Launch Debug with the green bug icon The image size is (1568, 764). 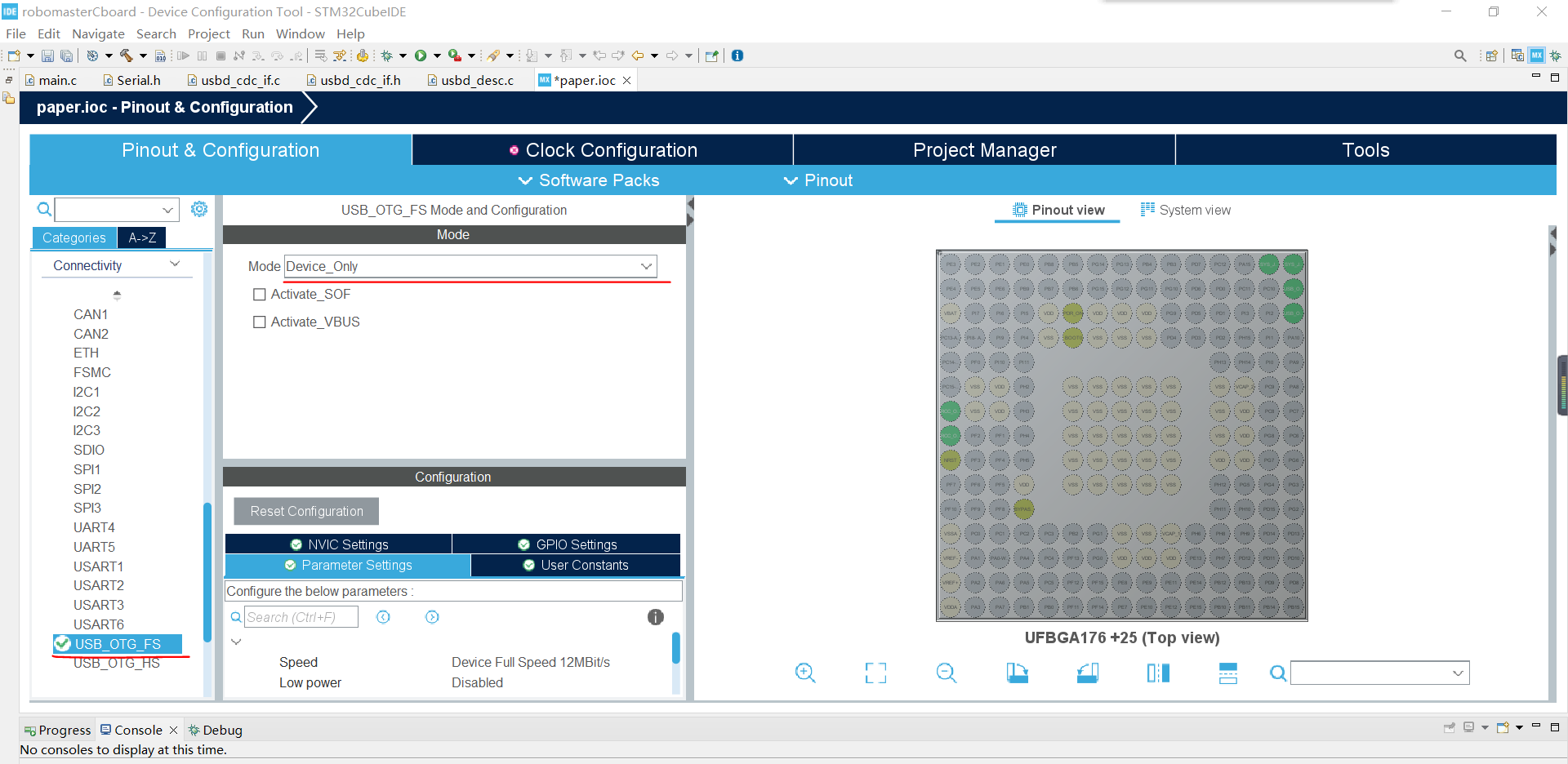coord(387,56)
